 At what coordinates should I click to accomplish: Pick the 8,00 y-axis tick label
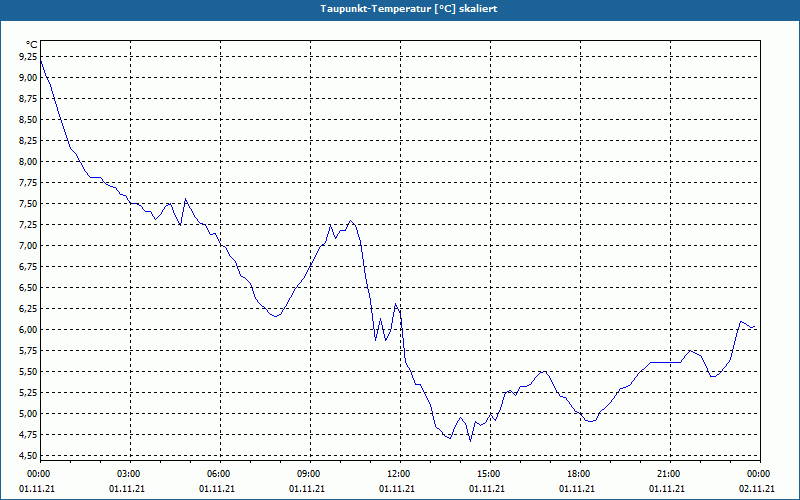click(x=28, y=162)
